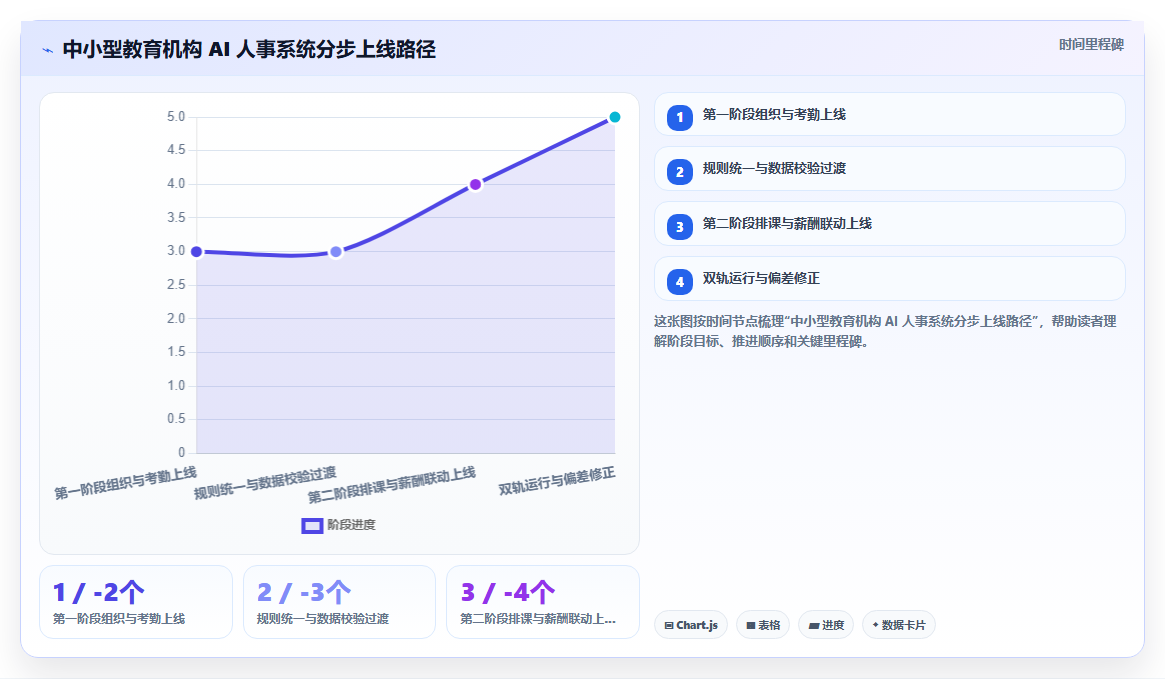Screen dimensions: 1165x679
Task: Select the purple data point at value 4.0
Action: [x=476, y=184]
